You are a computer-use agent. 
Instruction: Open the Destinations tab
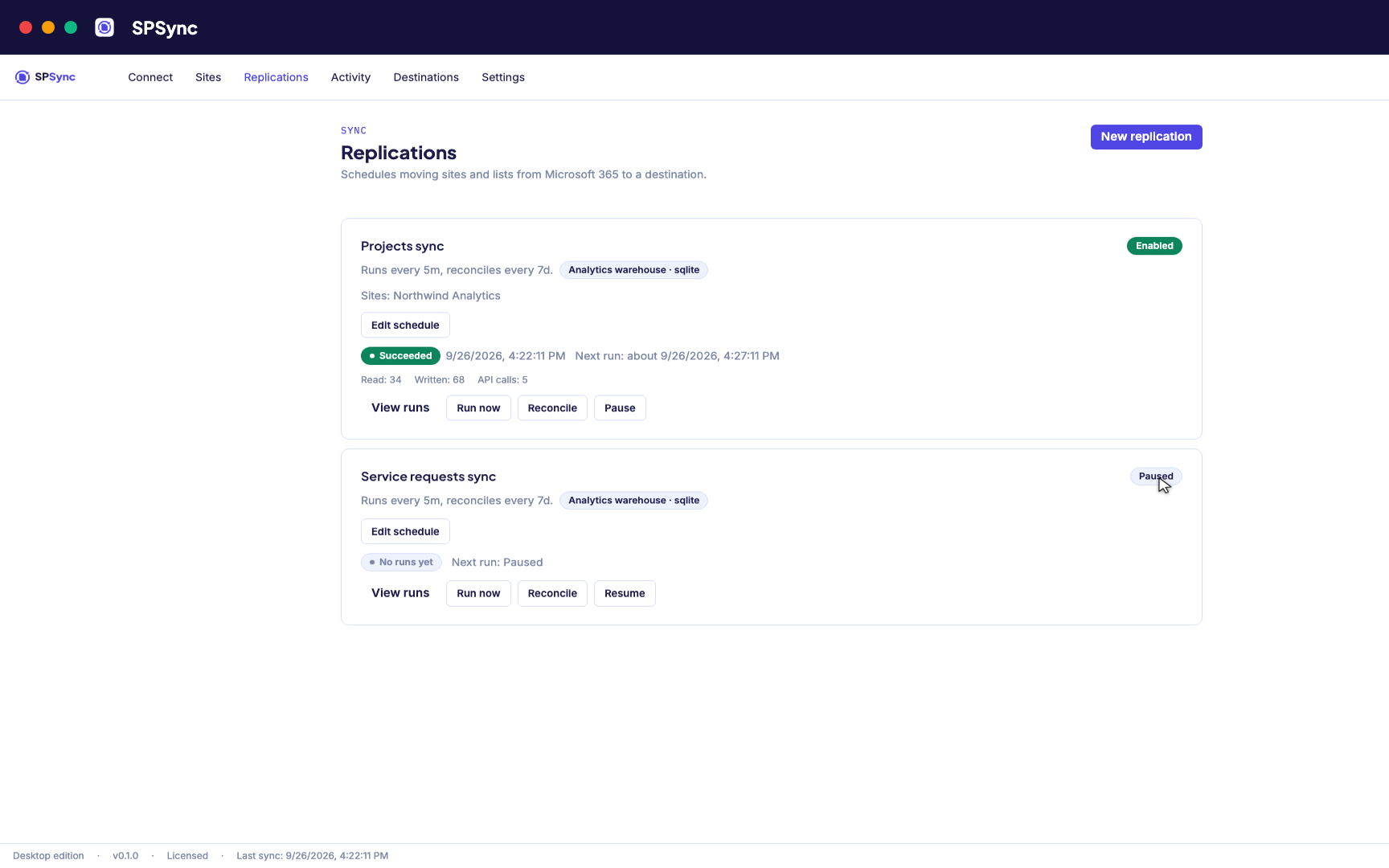(426, 77)
